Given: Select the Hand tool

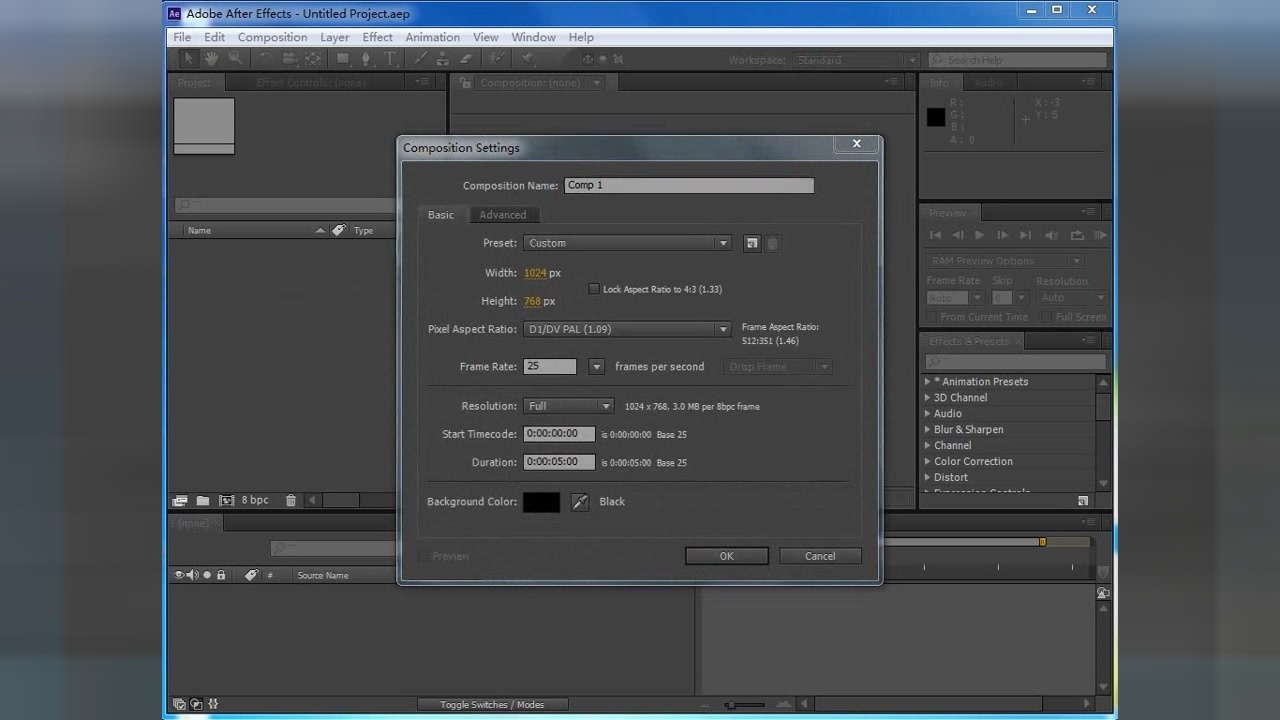Looking at the screenshot, I should [x=211, y=59].
